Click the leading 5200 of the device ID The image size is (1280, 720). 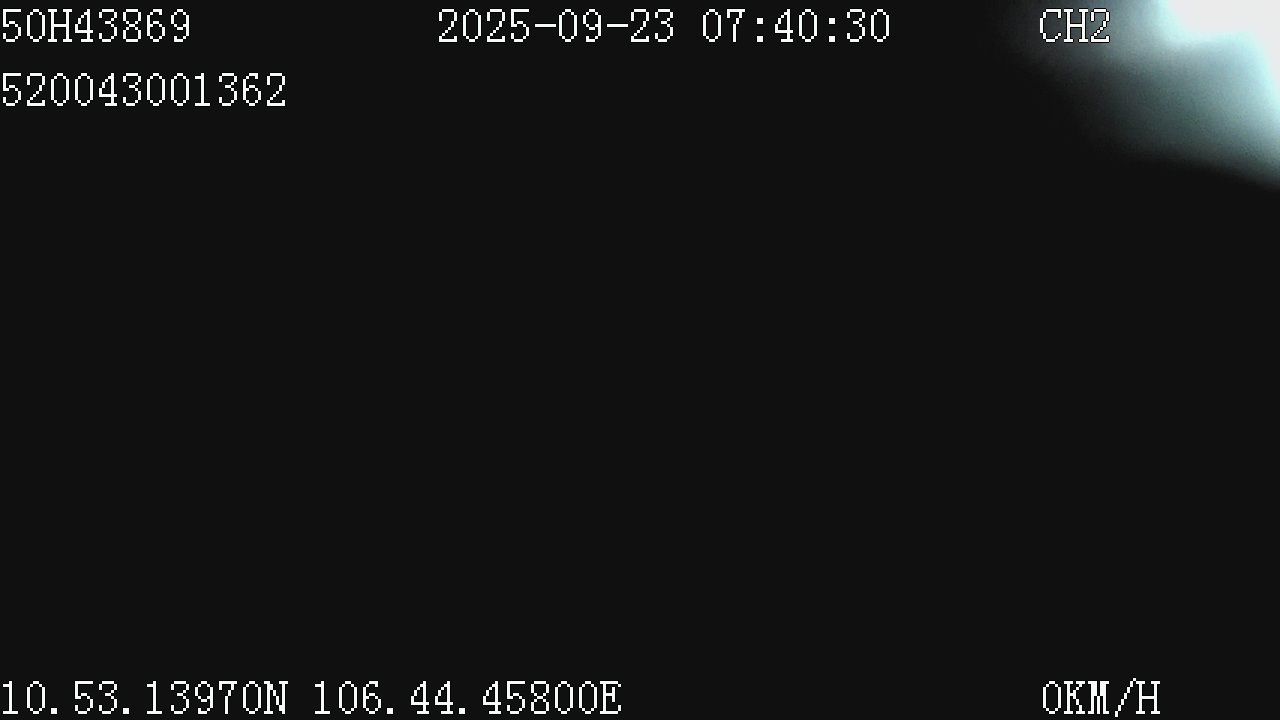48,91
